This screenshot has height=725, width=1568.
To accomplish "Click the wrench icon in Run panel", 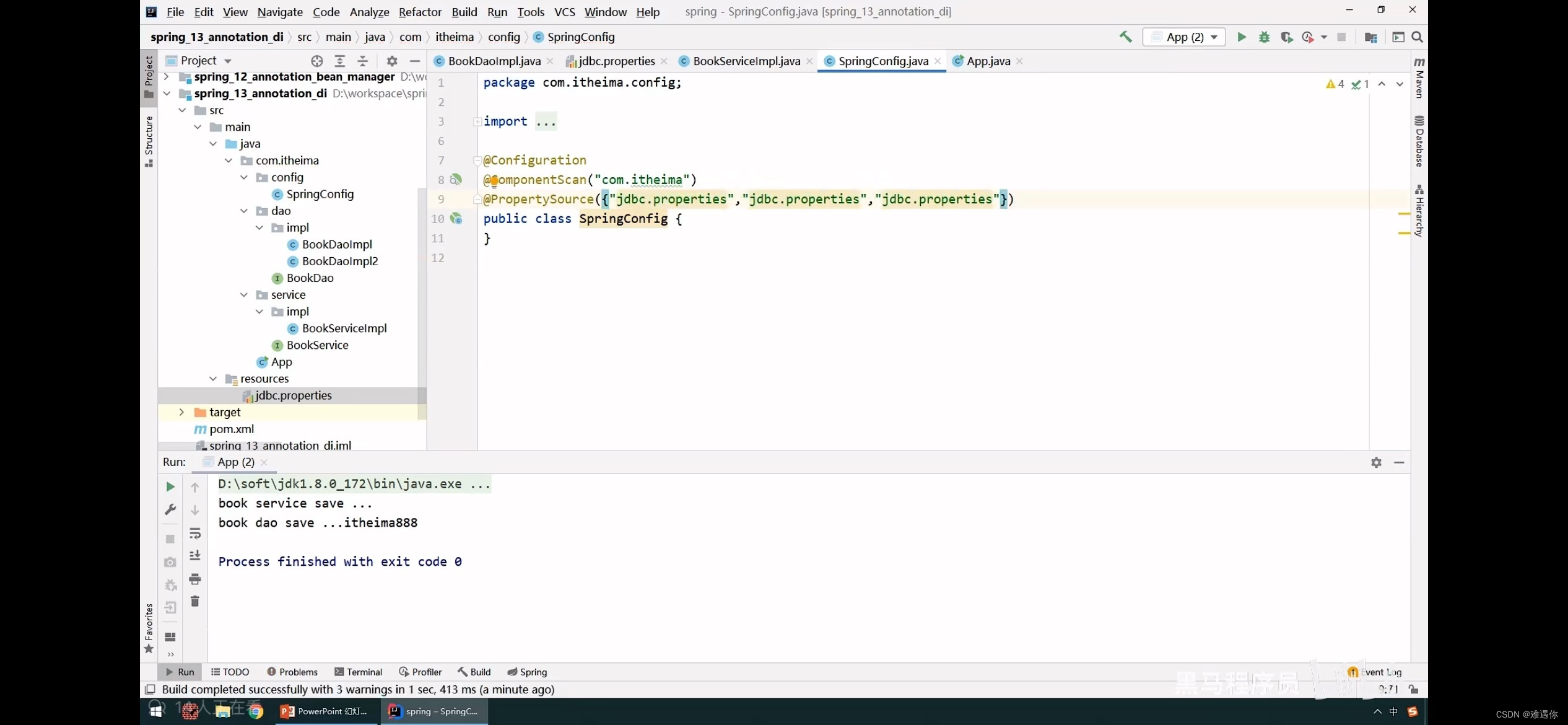I will click(170, 509).
